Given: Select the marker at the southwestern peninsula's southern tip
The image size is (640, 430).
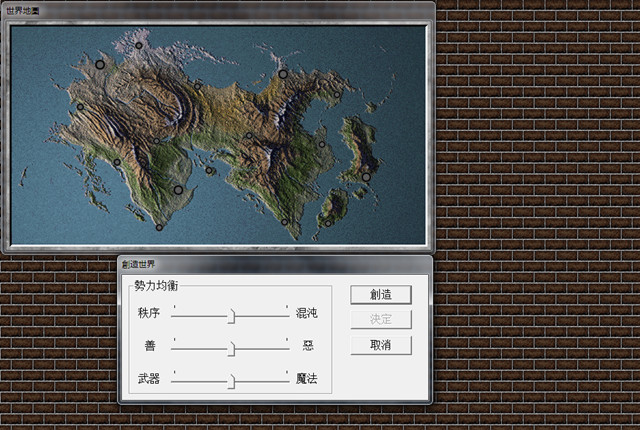Looking at the screenshot, I should click(x=160, y=228).
